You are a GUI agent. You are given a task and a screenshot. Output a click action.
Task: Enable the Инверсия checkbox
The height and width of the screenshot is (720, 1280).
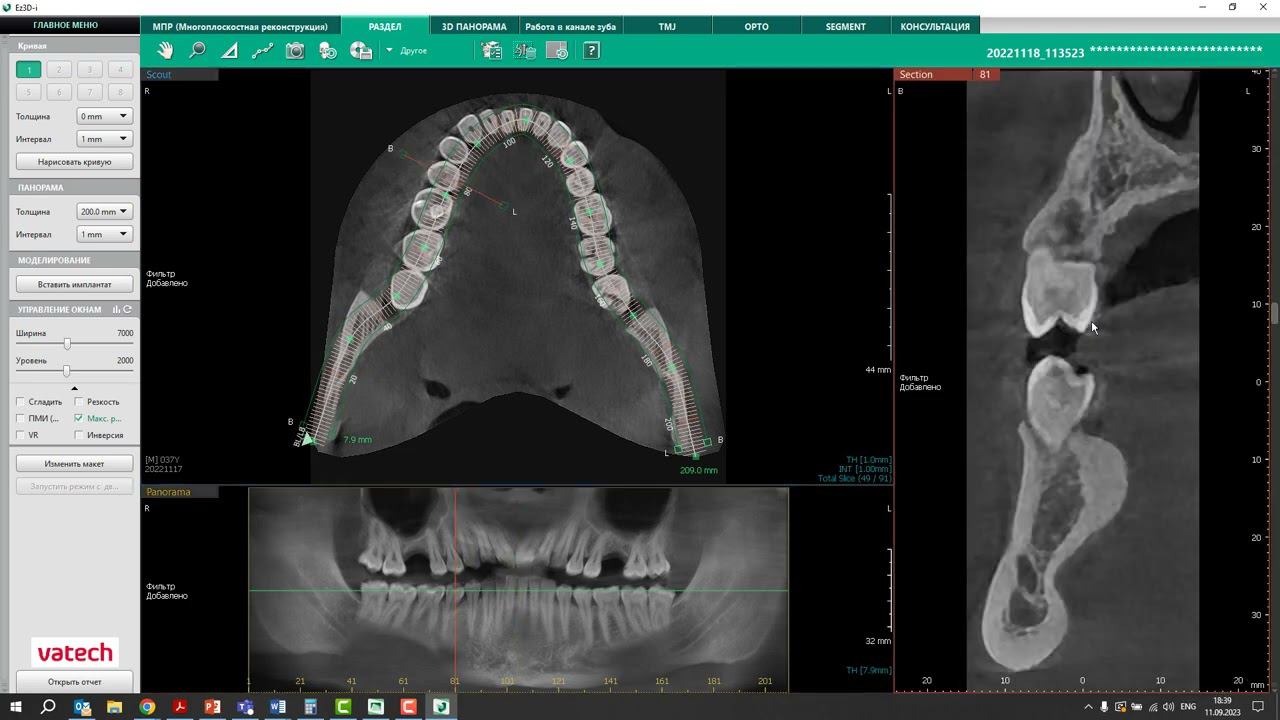[79, 436]
